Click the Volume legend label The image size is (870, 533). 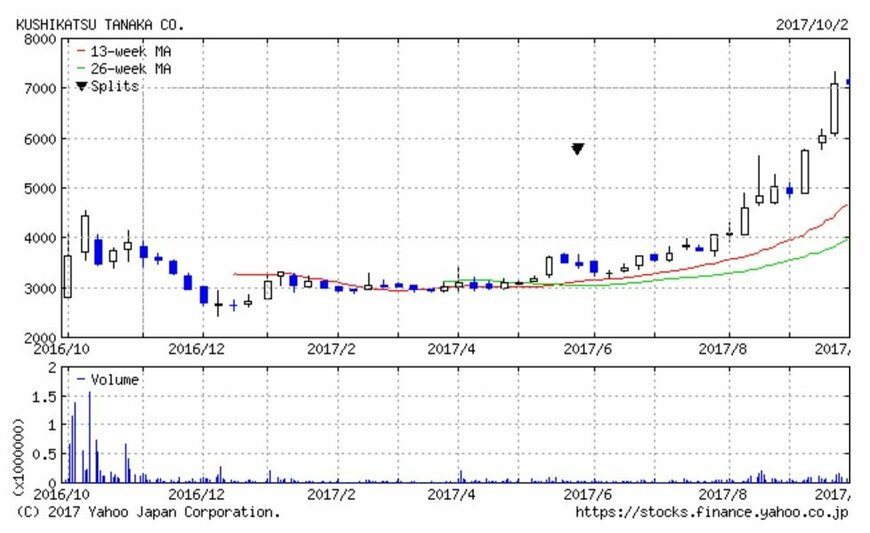[114, 380]
